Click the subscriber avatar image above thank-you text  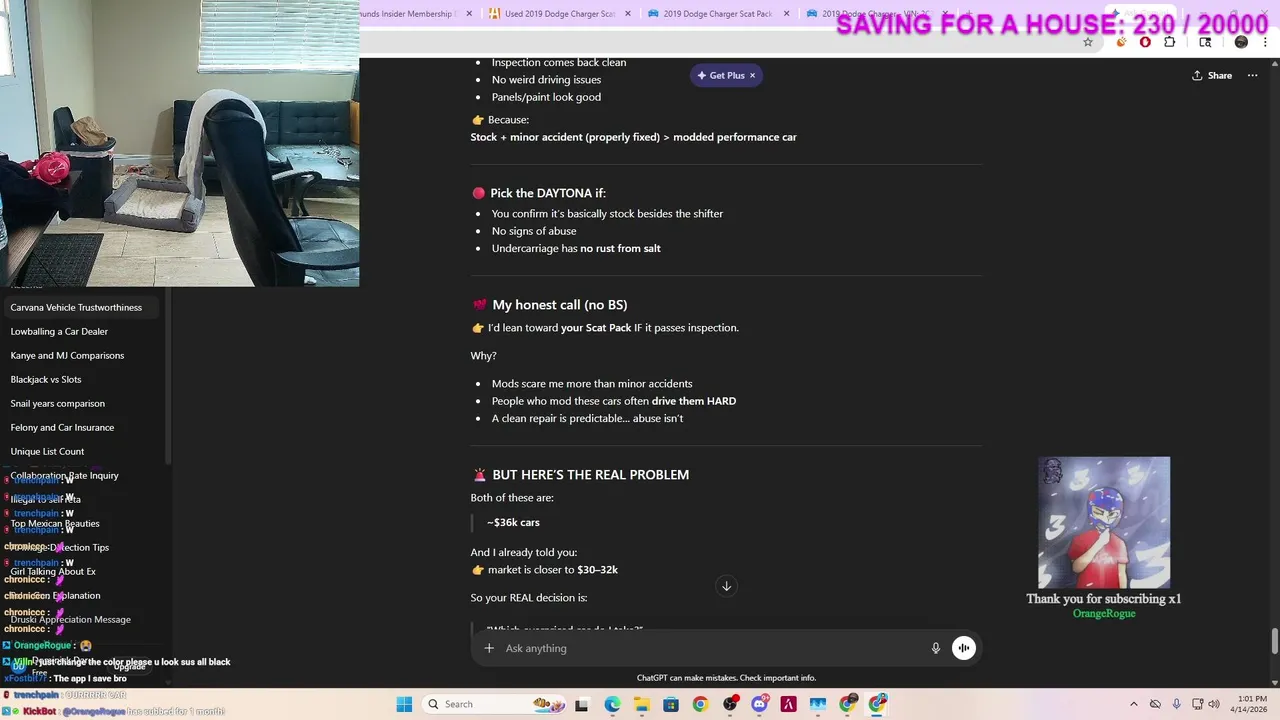1104,523
